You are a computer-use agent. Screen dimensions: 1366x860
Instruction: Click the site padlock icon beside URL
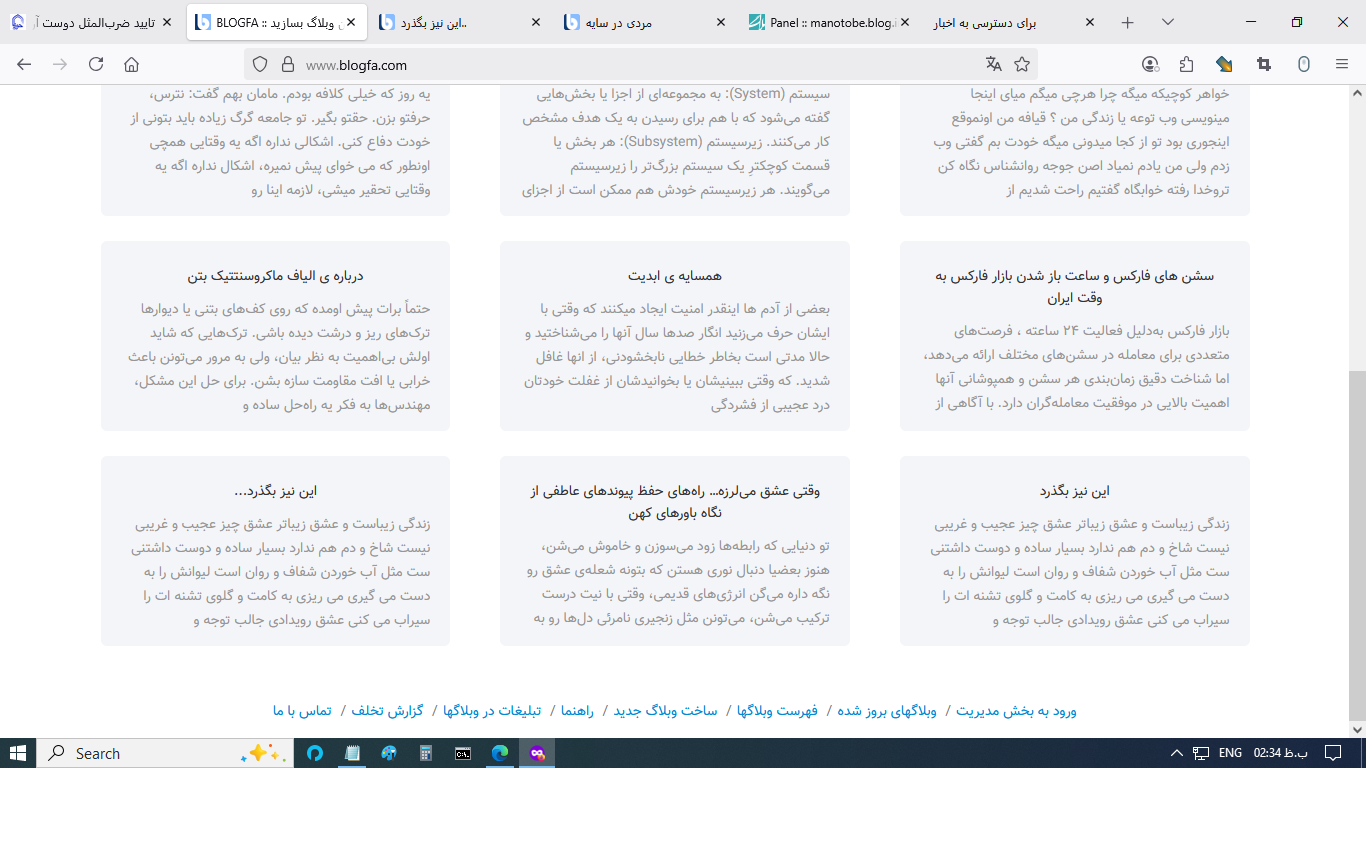pos(288,64)
